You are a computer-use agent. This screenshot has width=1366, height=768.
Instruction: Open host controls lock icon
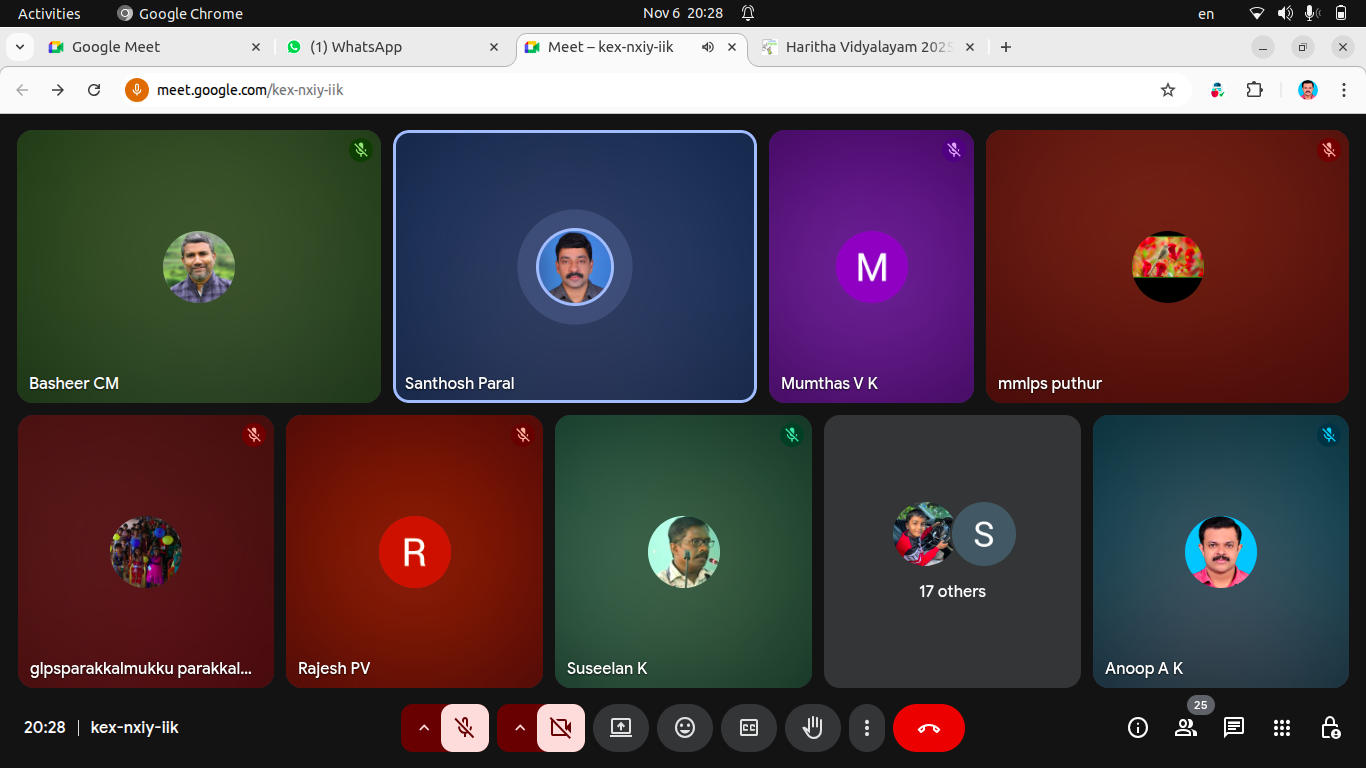[x=1330, y=728]
